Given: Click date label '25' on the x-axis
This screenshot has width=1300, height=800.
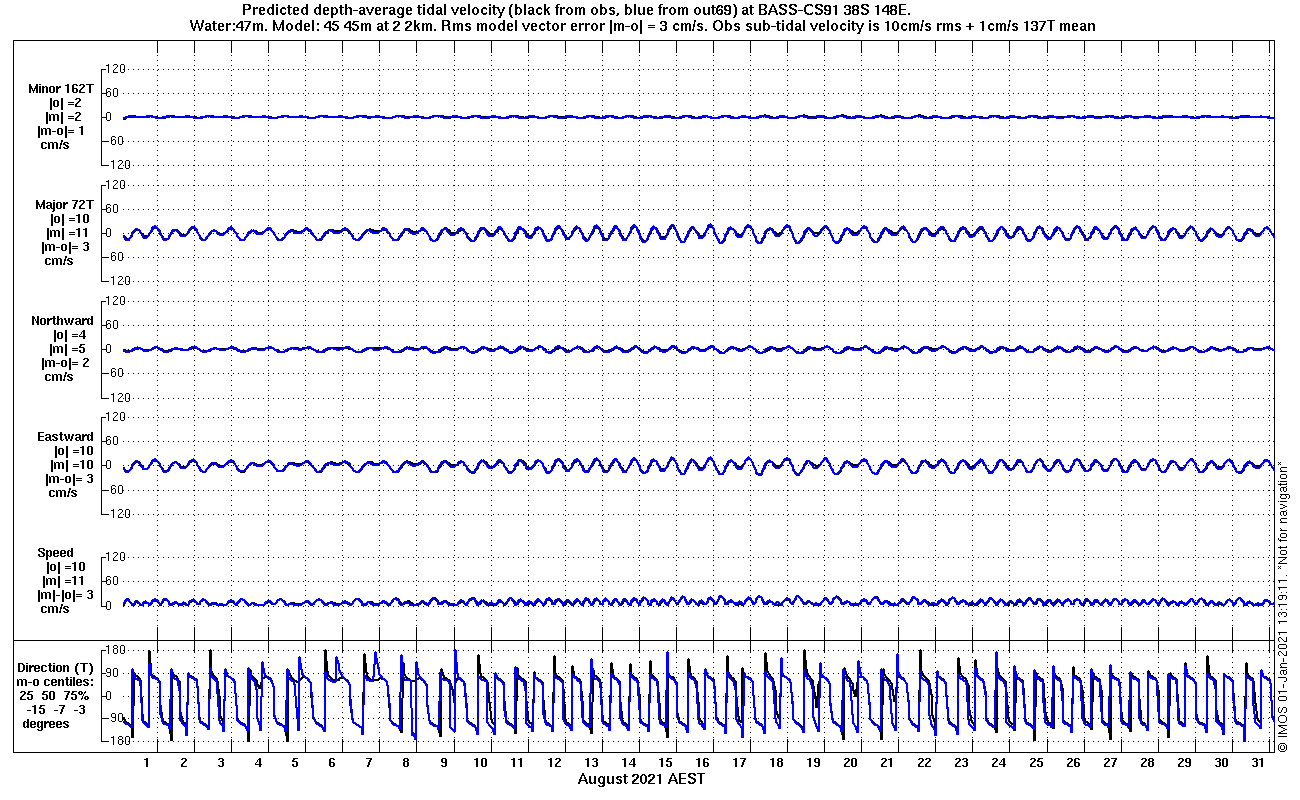Looking at the screenshot, I should (1035, 763).
